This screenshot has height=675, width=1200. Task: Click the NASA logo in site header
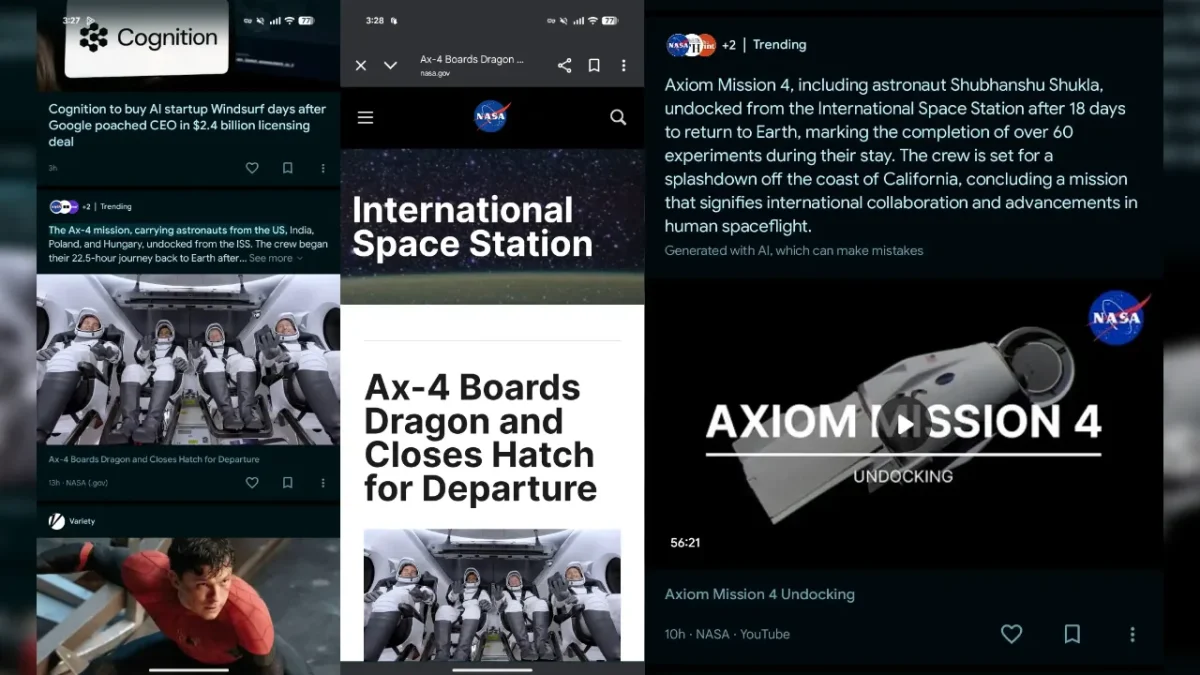click(492, 117)
